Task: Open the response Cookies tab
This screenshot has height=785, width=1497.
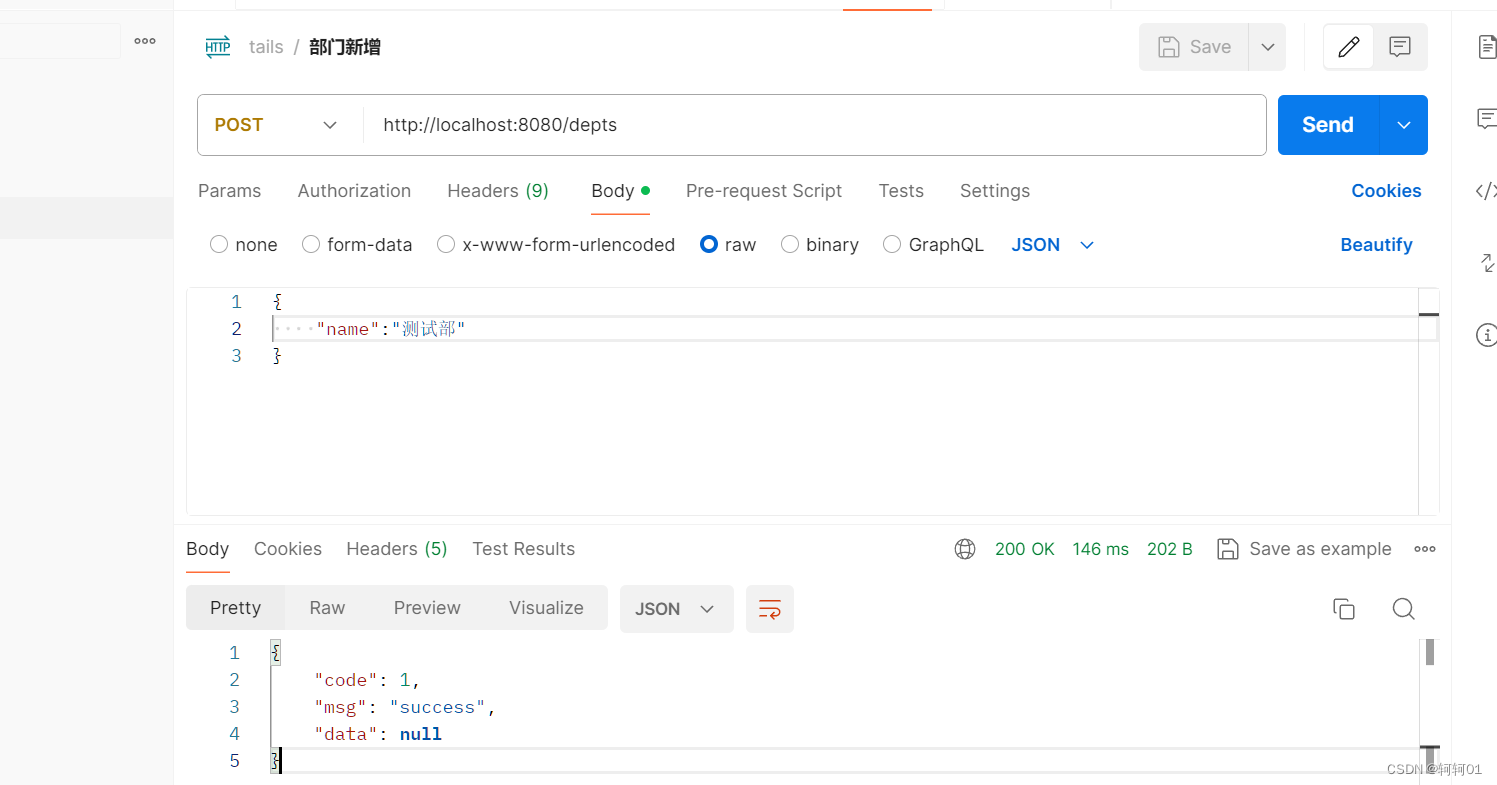Action: click(x=288, y=549)
